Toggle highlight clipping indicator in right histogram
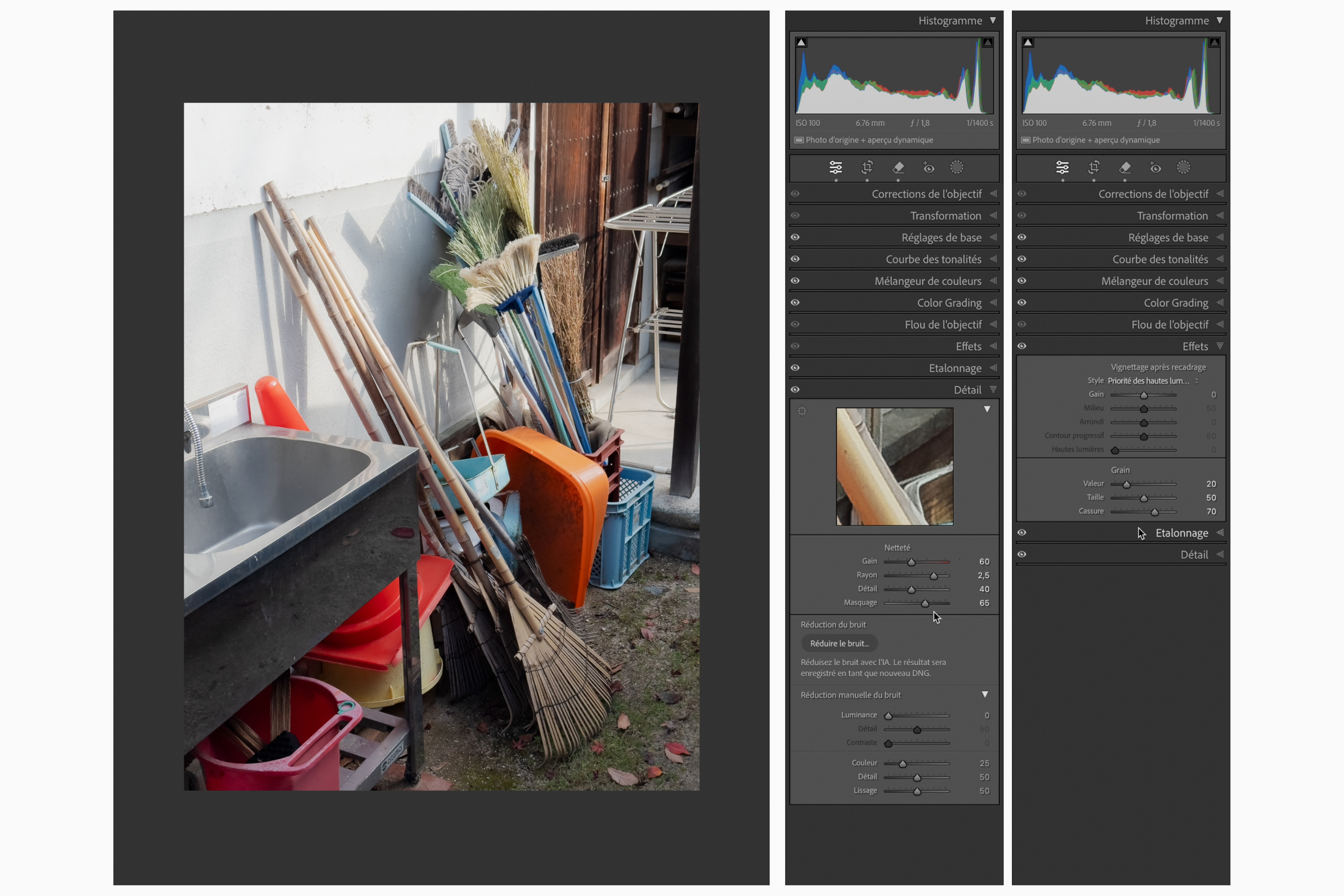The width and height of the screenshot is (1344, 896). click(x=1214, y=42)
